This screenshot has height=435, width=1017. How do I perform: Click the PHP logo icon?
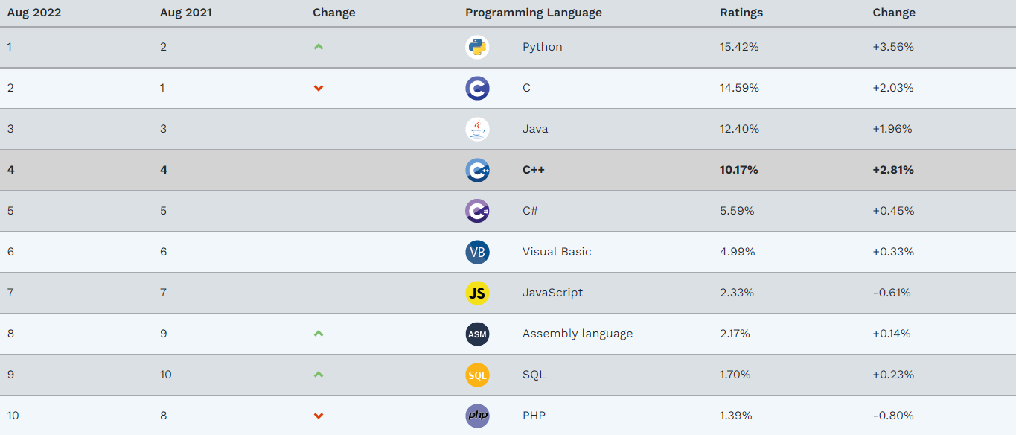click(x=477, y=416)
